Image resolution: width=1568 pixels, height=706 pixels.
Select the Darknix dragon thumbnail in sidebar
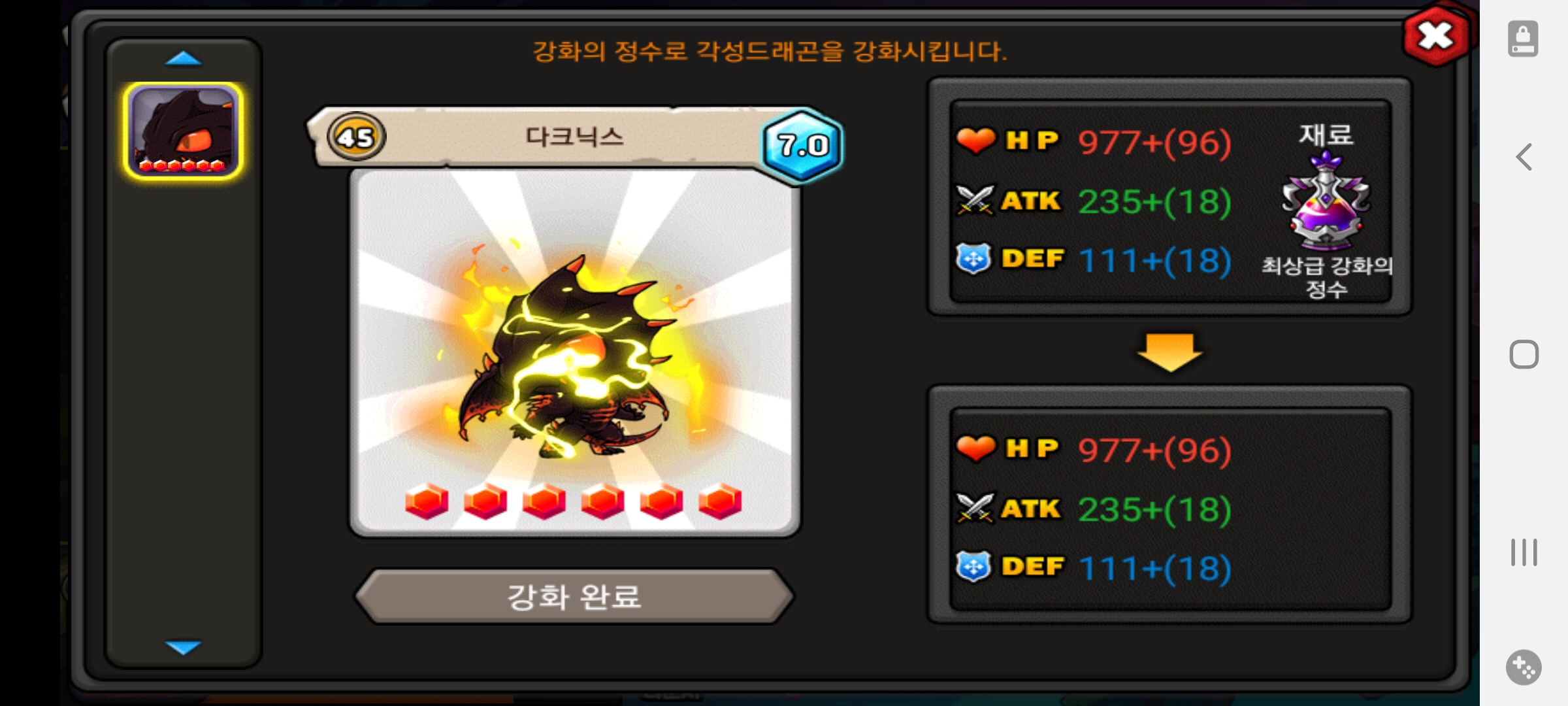click(x=183, y=130)
